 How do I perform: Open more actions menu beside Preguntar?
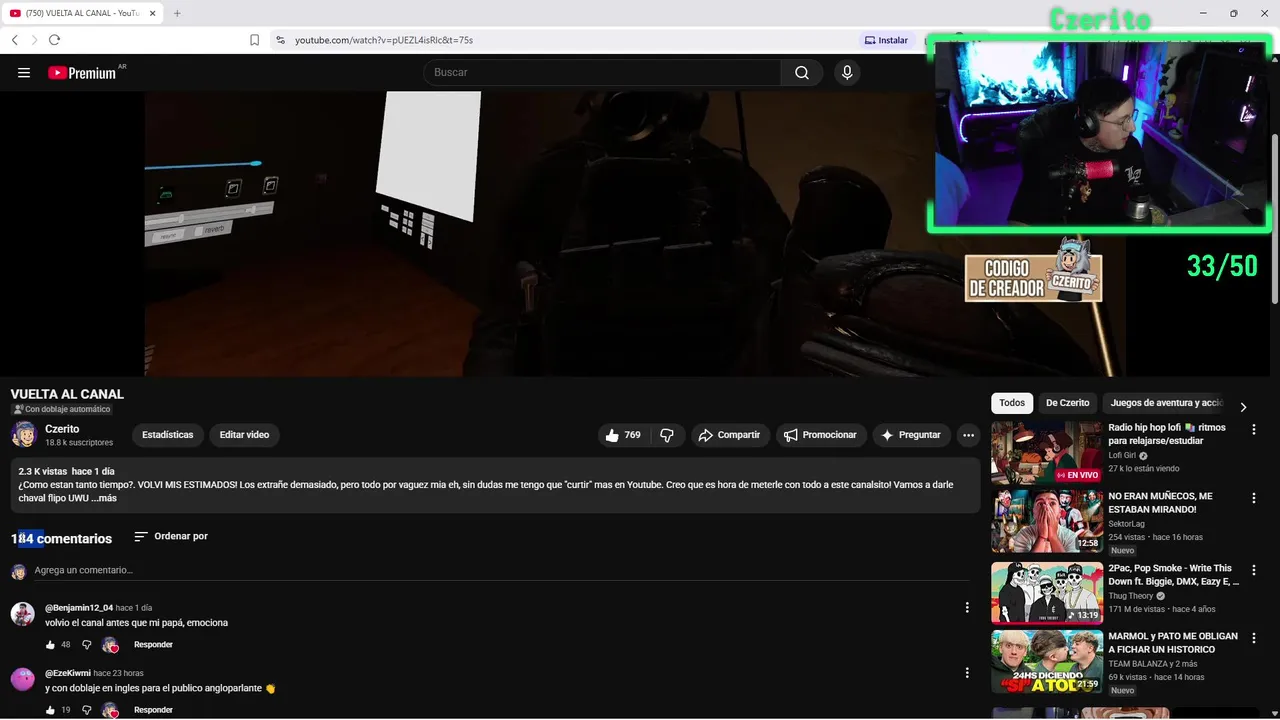point(968,435)
